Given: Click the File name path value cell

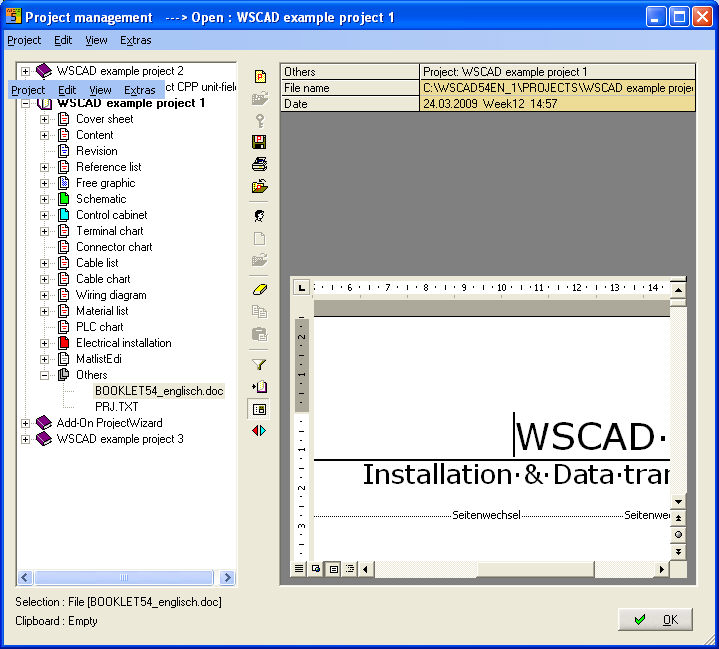Looking at the screenshot, I should (557, 88).
